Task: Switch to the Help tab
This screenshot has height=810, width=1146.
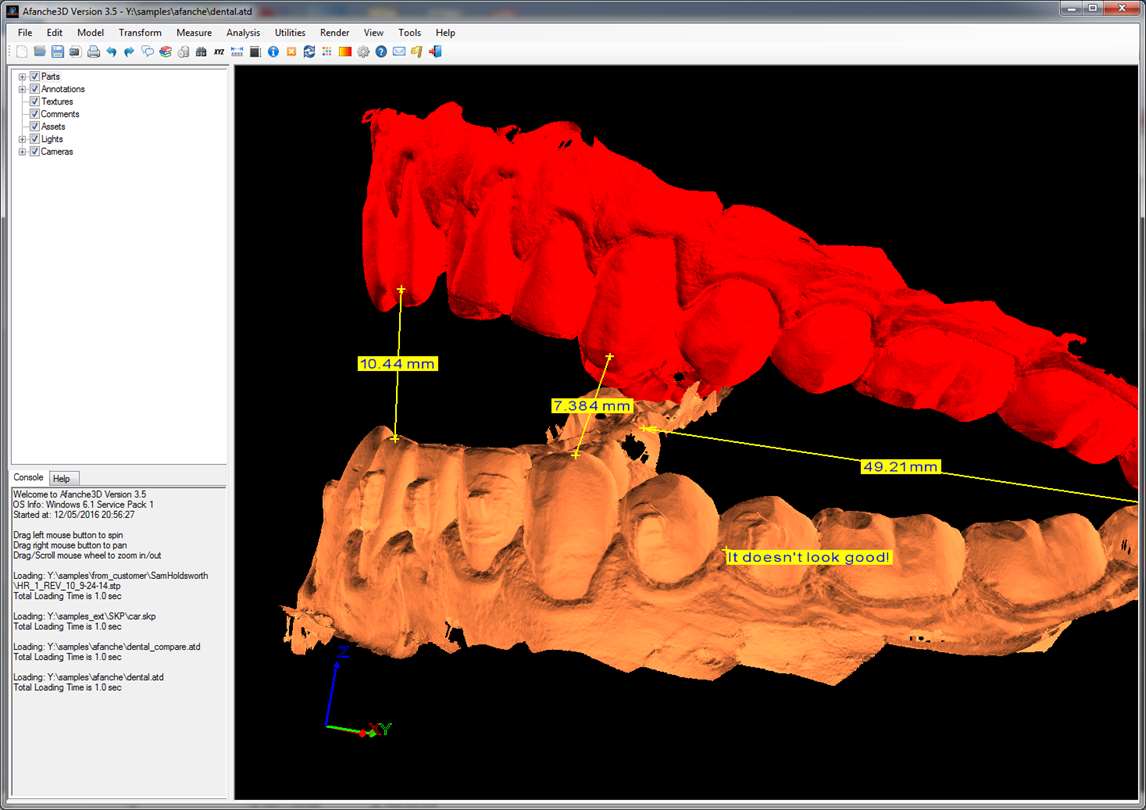Action: (x=61, y=479)
